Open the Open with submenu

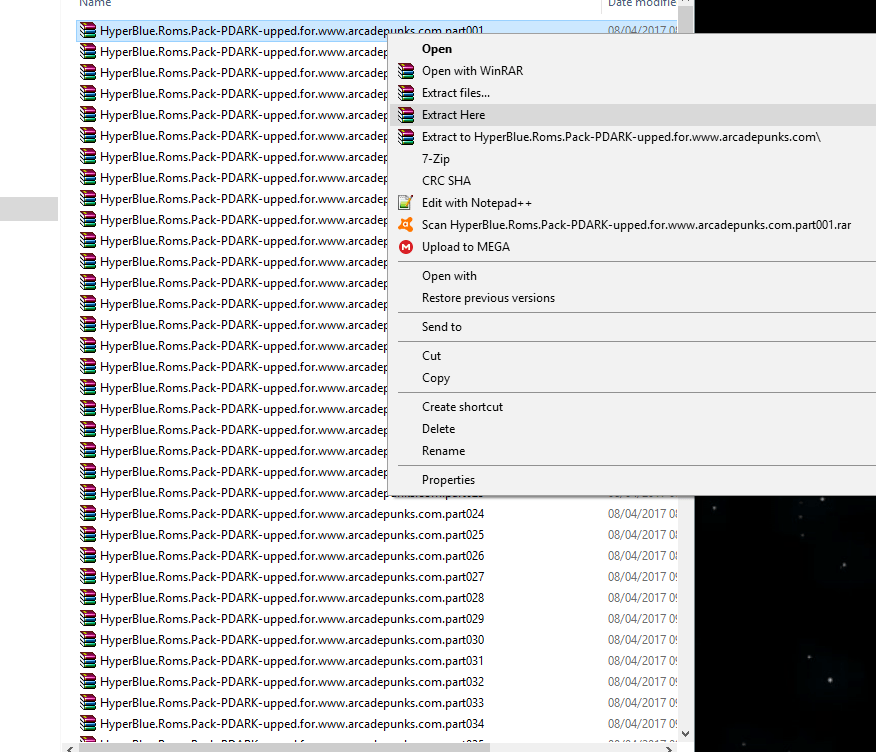[x=632, y=276]
